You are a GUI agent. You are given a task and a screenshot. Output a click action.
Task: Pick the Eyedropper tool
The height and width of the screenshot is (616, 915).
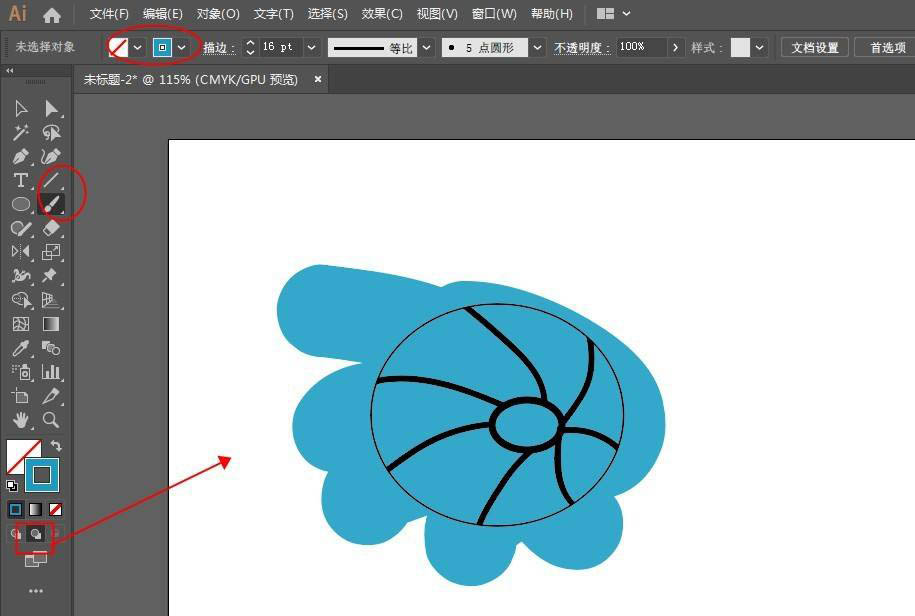[21, 348]
